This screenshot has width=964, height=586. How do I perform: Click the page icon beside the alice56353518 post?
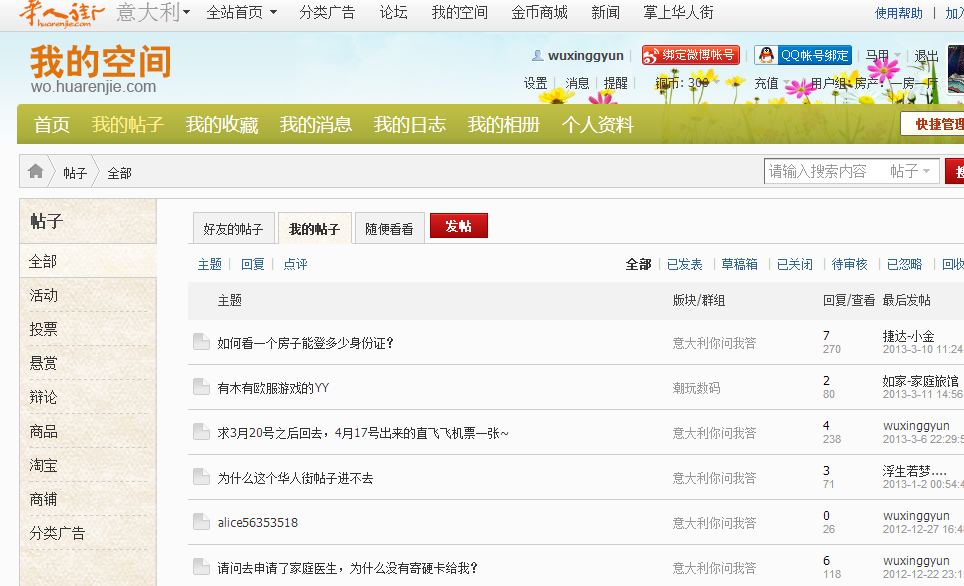[x=201, y=521]
